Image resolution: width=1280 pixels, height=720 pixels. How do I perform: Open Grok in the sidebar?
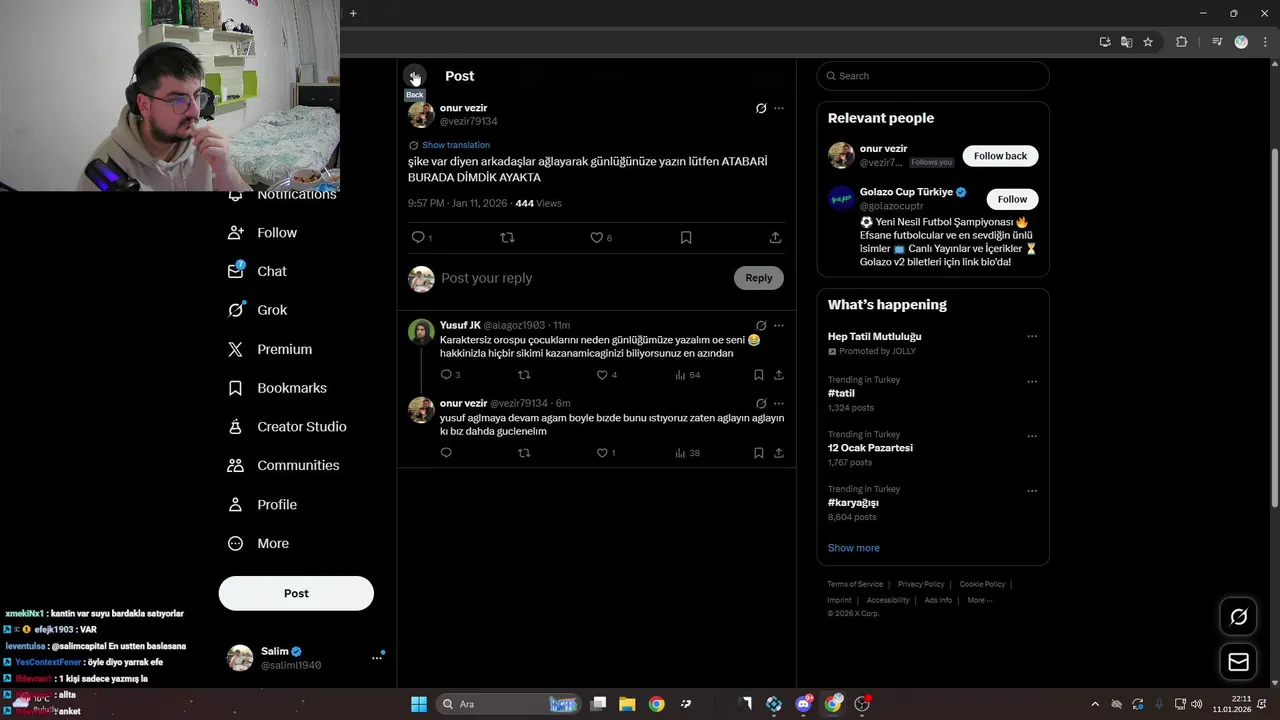[x=258, y=310]
